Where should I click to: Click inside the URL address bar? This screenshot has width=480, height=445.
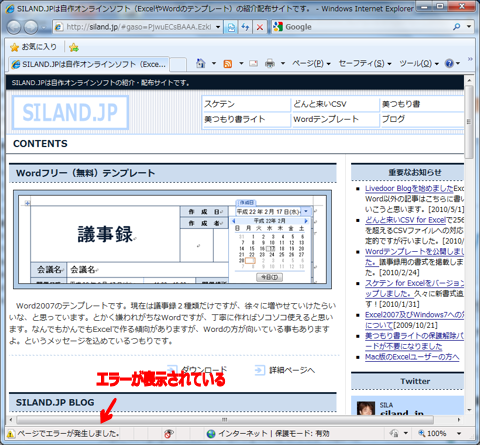[138, 27]
